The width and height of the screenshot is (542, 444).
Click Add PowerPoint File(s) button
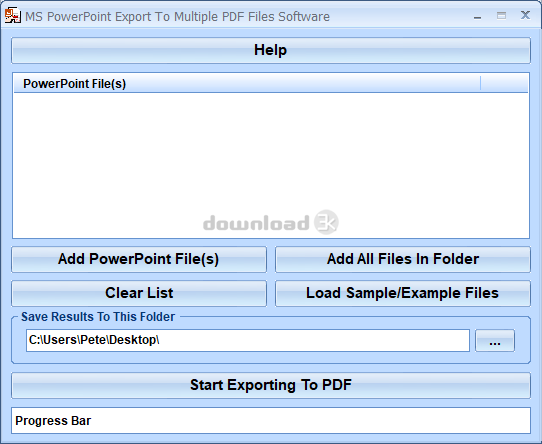(139, 259)
